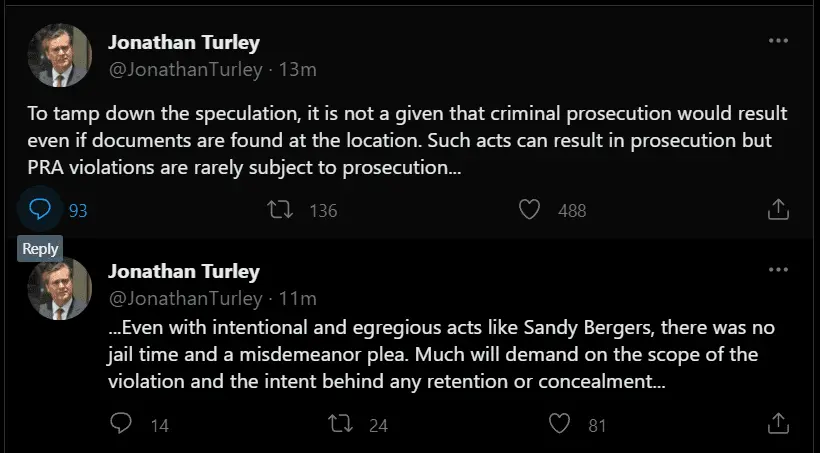
Task: Open Jonathan Turley's profile name in first tweet
Action: [x=183, y=43]
